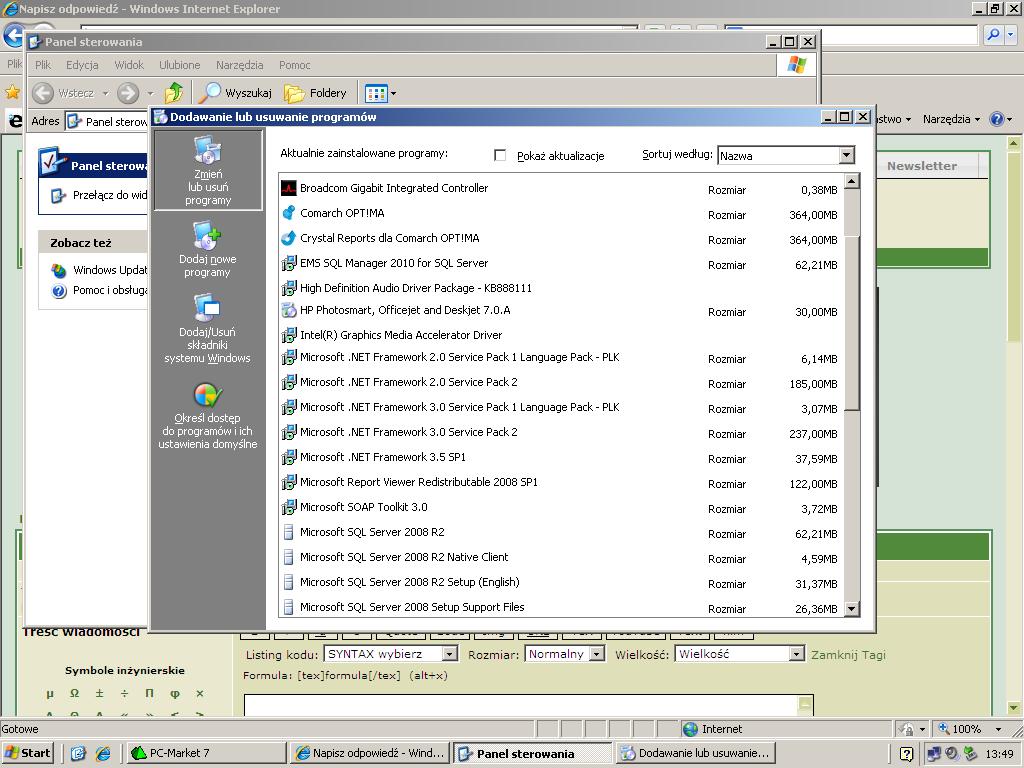The width and height of the screenshot is (1024, 768).
Task: Click the Internet Explorer search magnifier button
Action: tap(993, 35)
